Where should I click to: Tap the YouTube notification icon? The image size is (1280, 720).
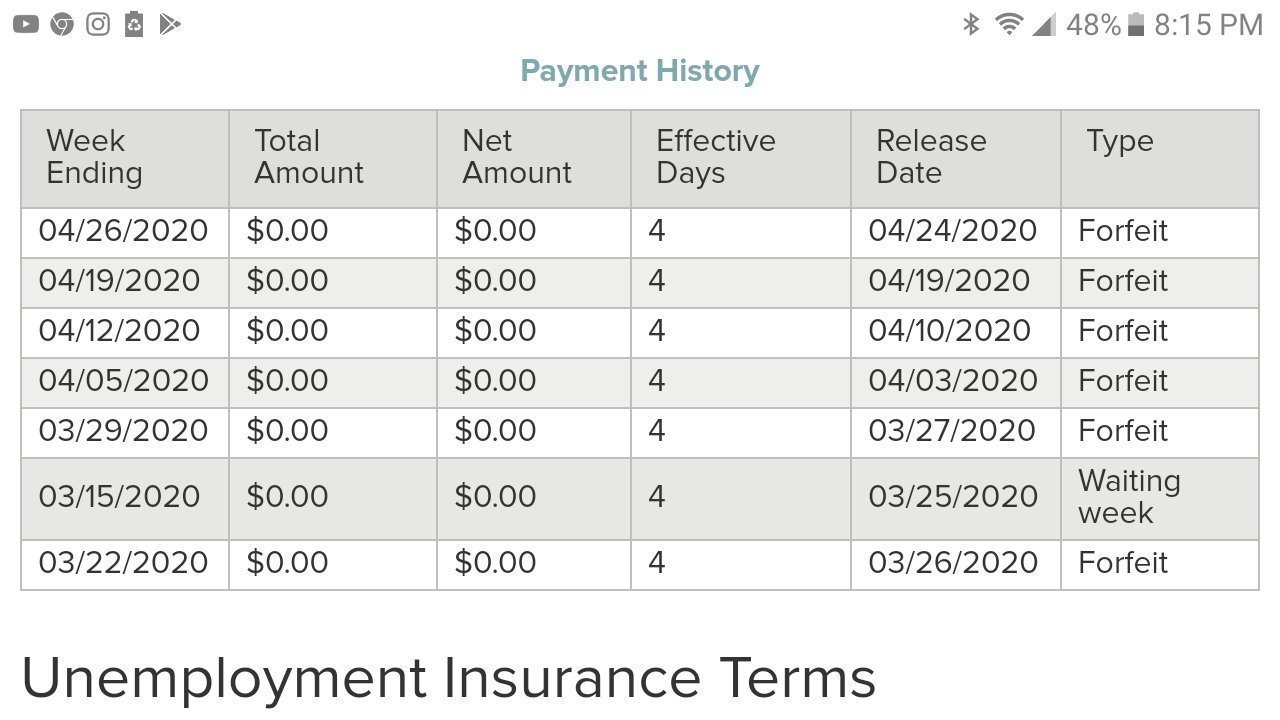26,24
